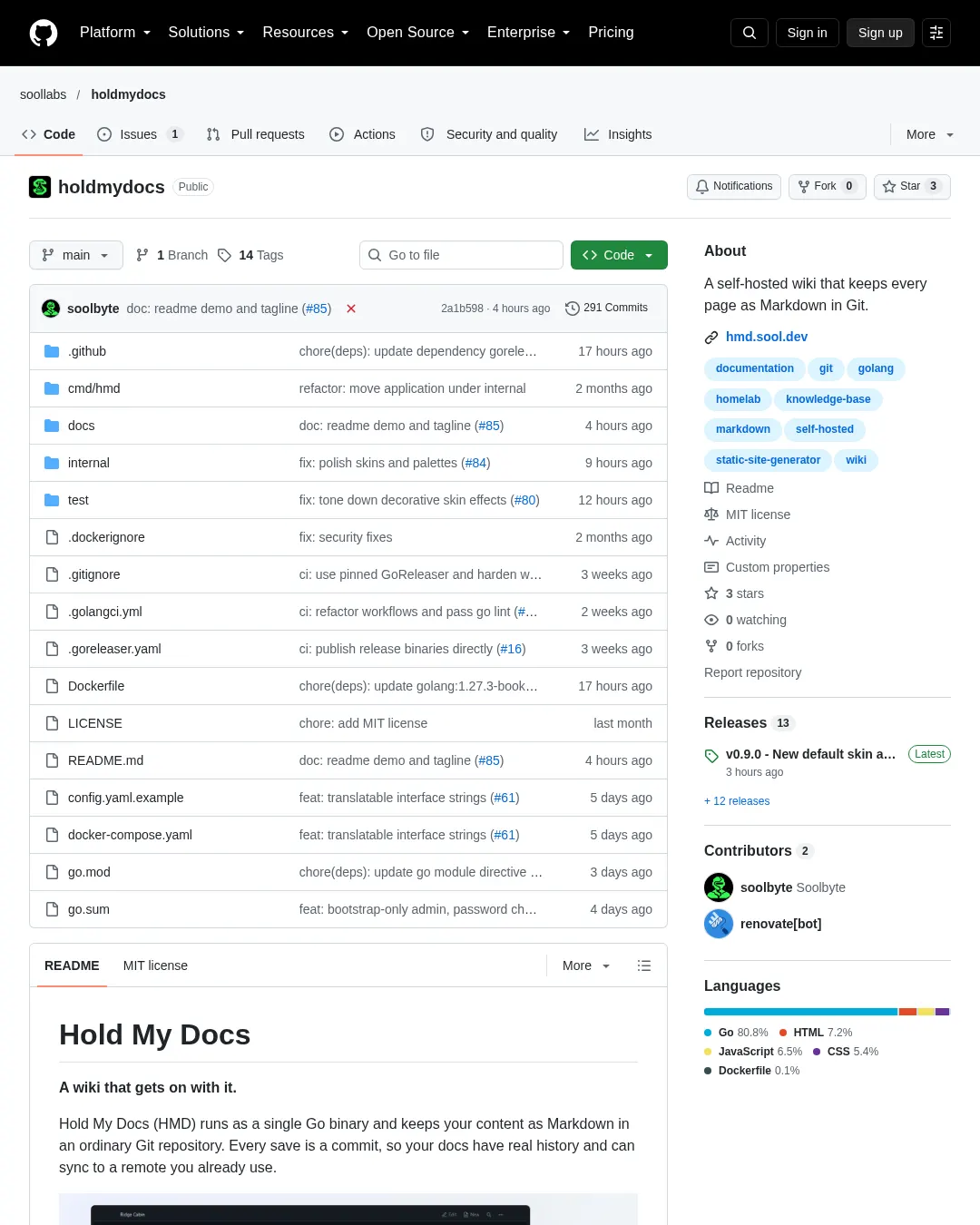Click the self-hosted topic tag
Viewport: 980px width, 1225px height.
825,429
